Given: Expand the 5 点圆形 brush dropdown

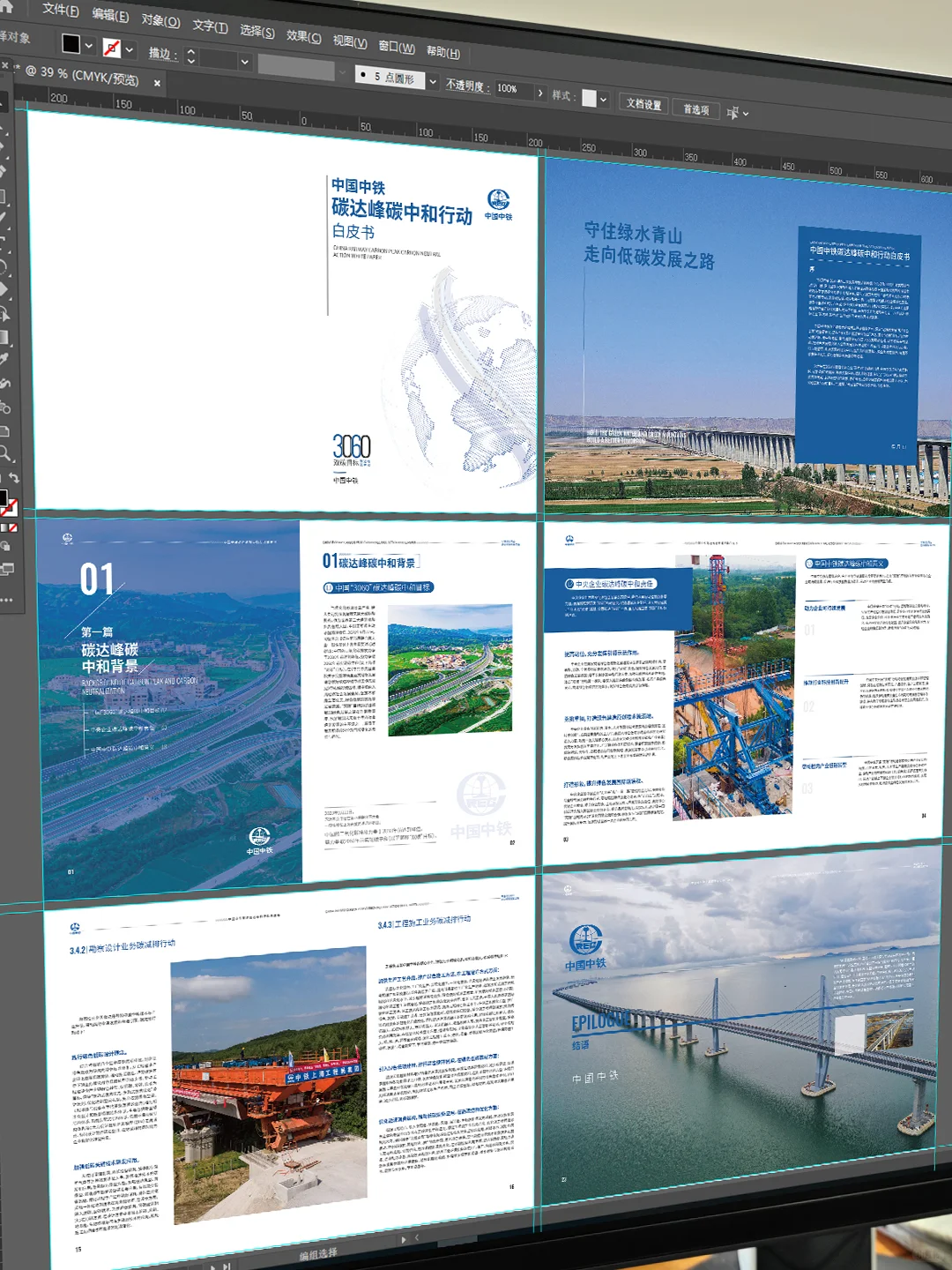Looking at the screenshot, I should (433, 81).
